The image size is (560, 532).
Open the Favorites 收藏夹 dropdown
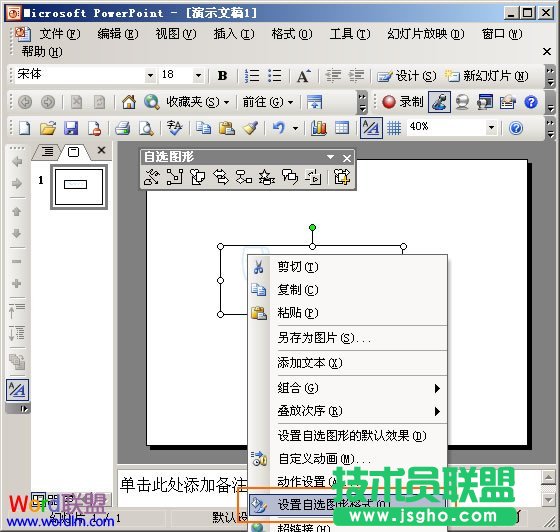[198, 102]
